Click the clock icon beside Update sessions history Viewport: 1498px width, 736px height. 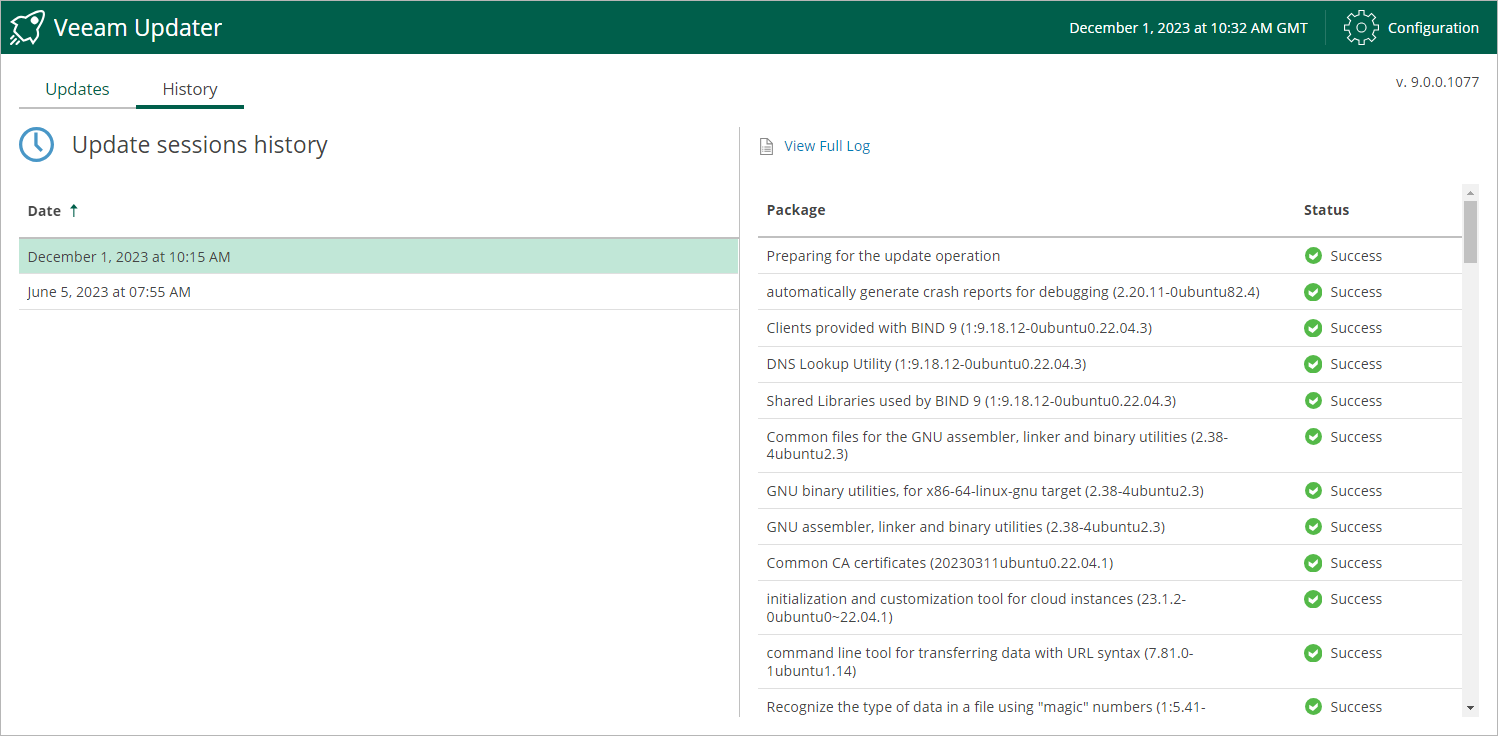37,145
